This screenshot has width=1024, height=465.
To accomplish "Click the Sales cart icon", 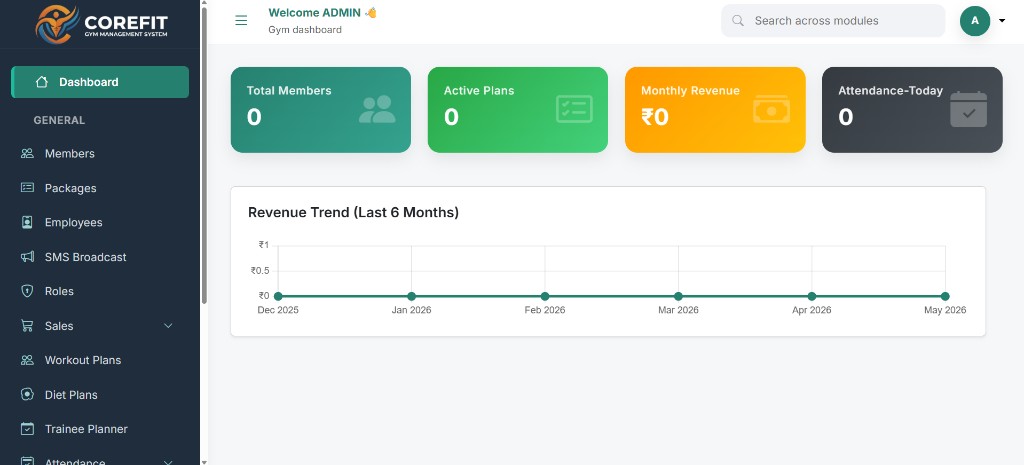I will coord(27,325).
